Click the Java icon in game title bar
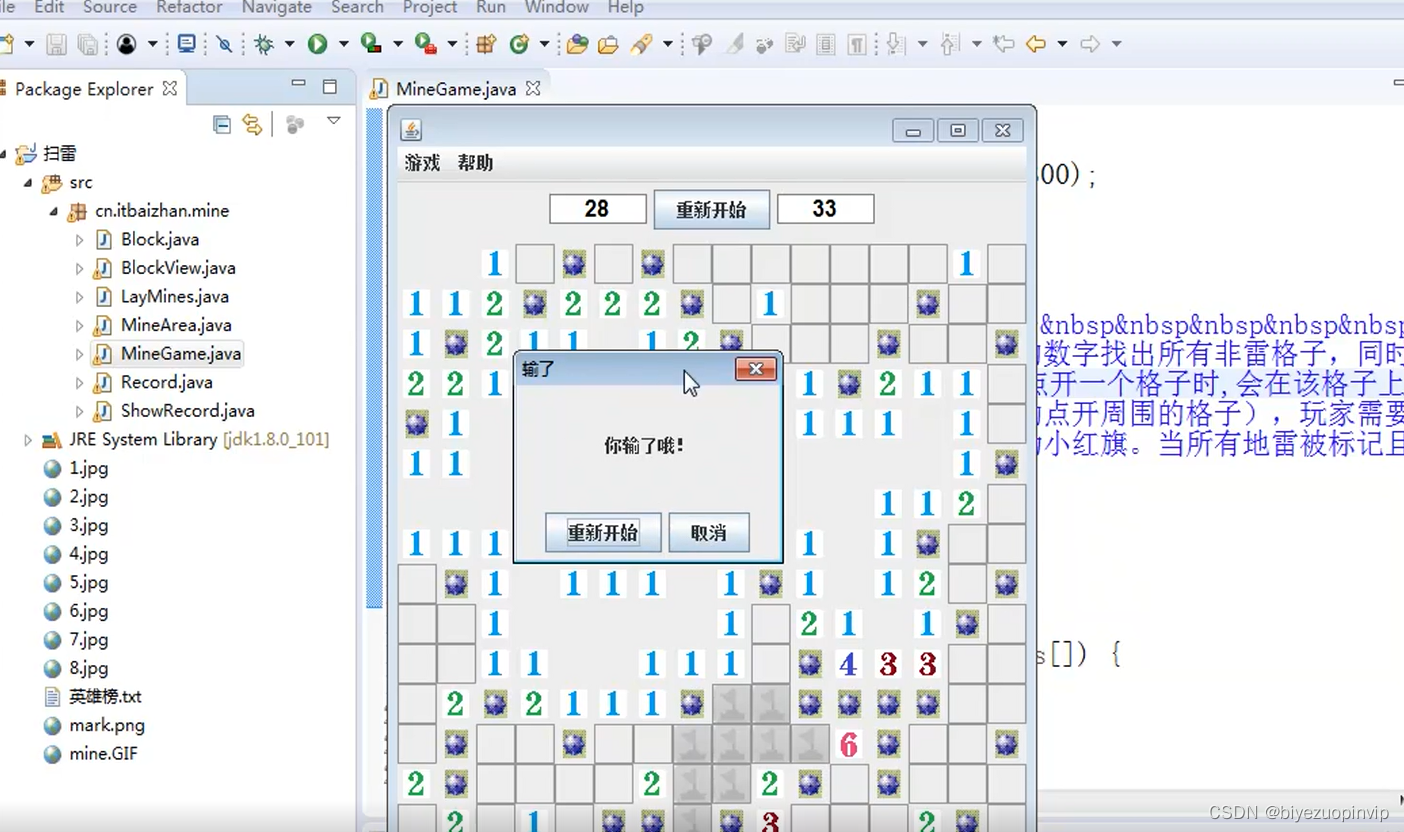 [x=411, y=130]
